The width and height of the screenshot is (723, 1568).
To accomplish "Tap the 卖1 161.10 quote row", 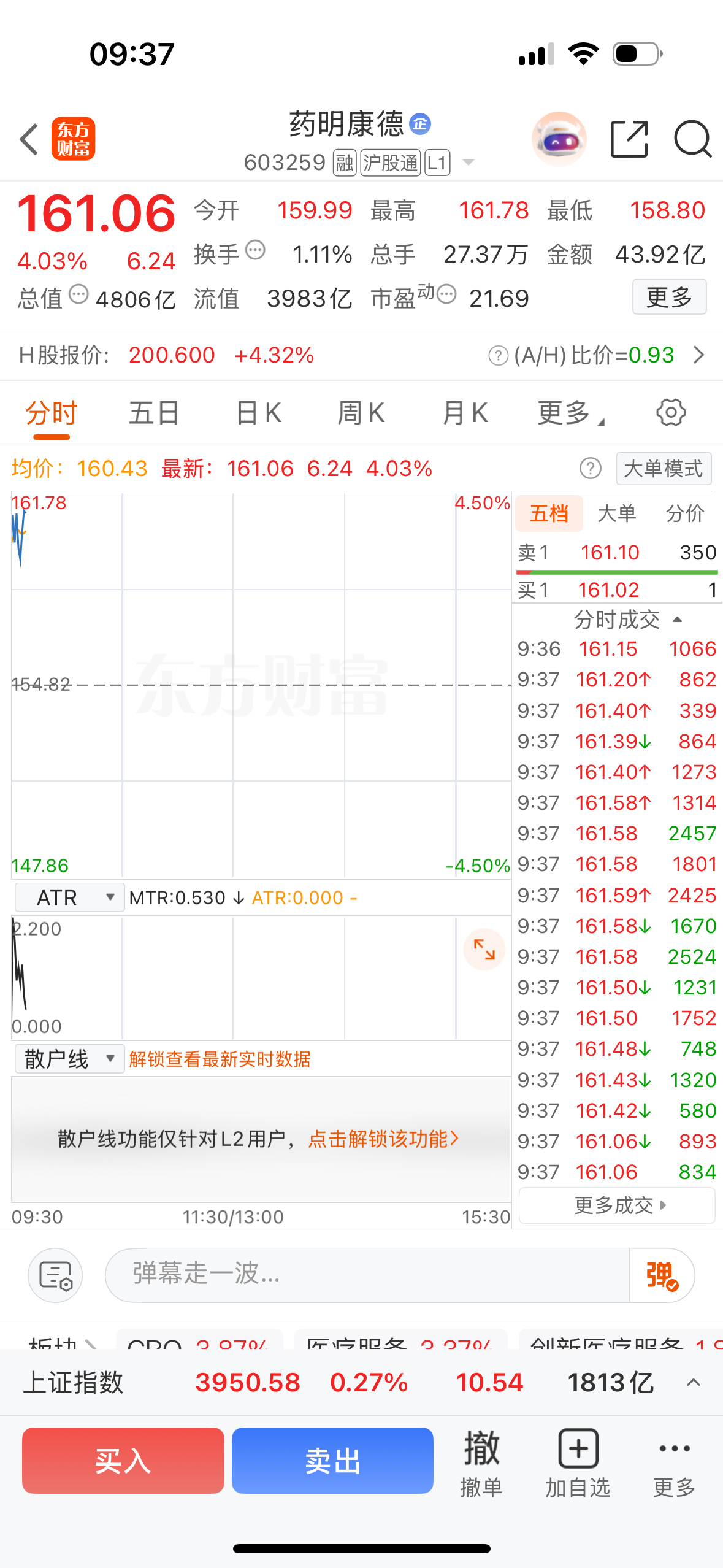I will [617, 553].
